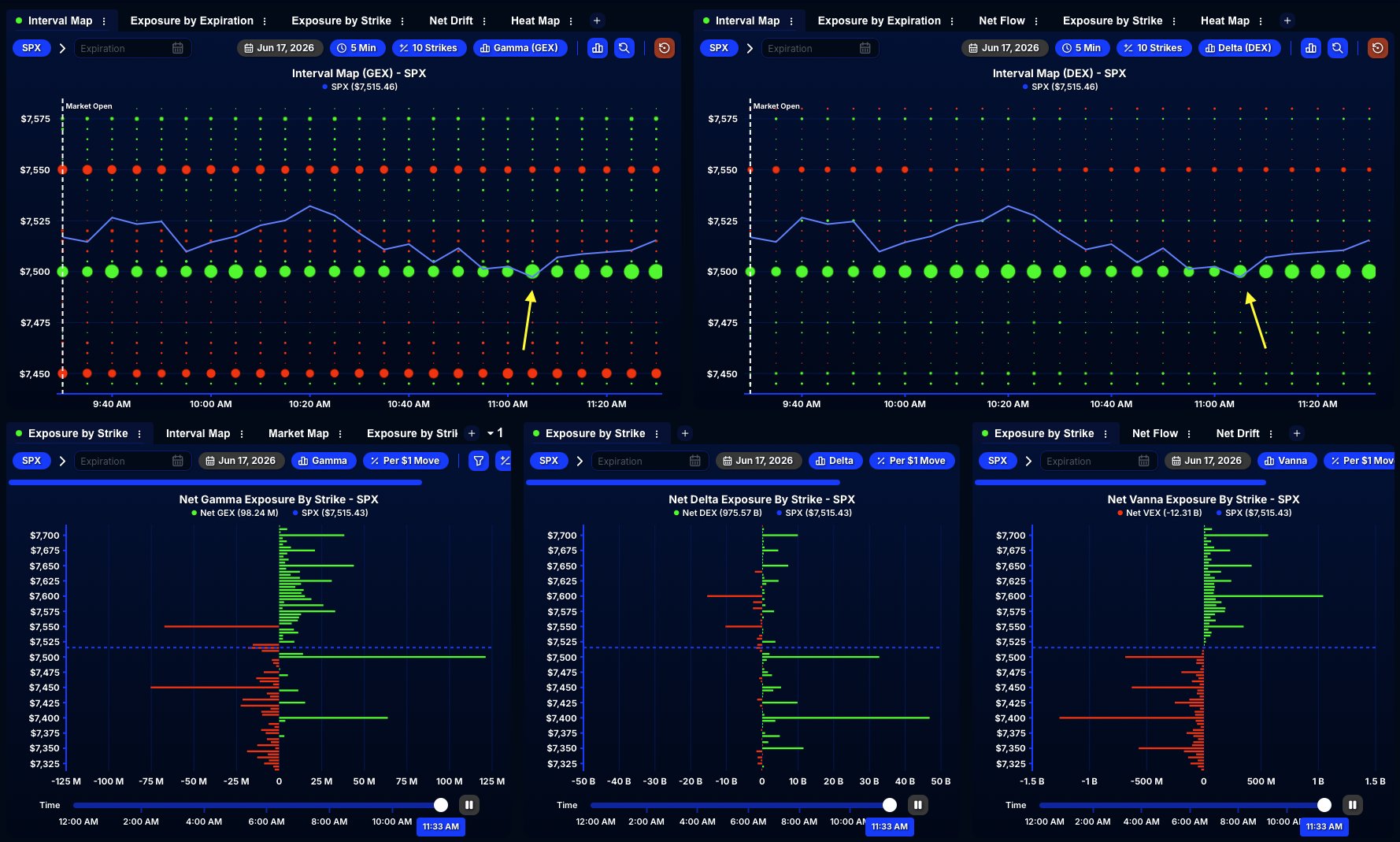Open 5 Min interval dropdown in GEX map
1400x842 pixels.
coord(357,48)
